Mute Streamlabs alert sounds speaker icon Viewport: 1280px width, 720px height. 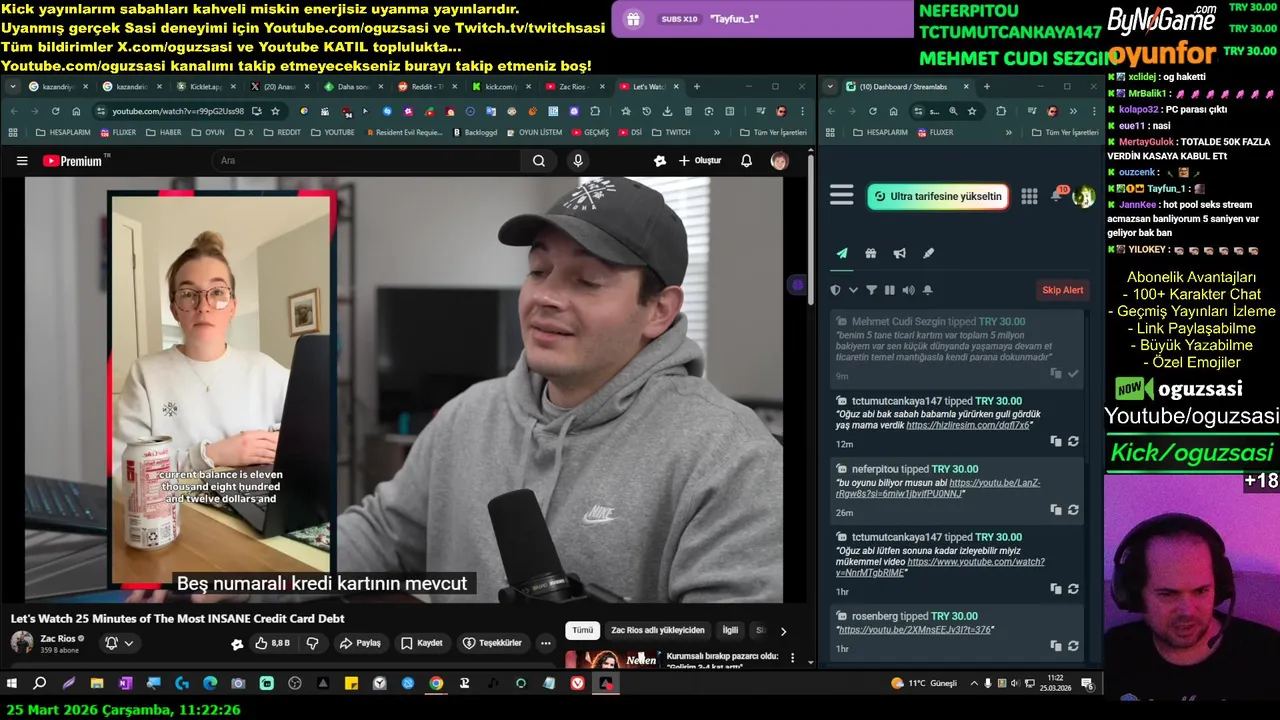point(908,290)
